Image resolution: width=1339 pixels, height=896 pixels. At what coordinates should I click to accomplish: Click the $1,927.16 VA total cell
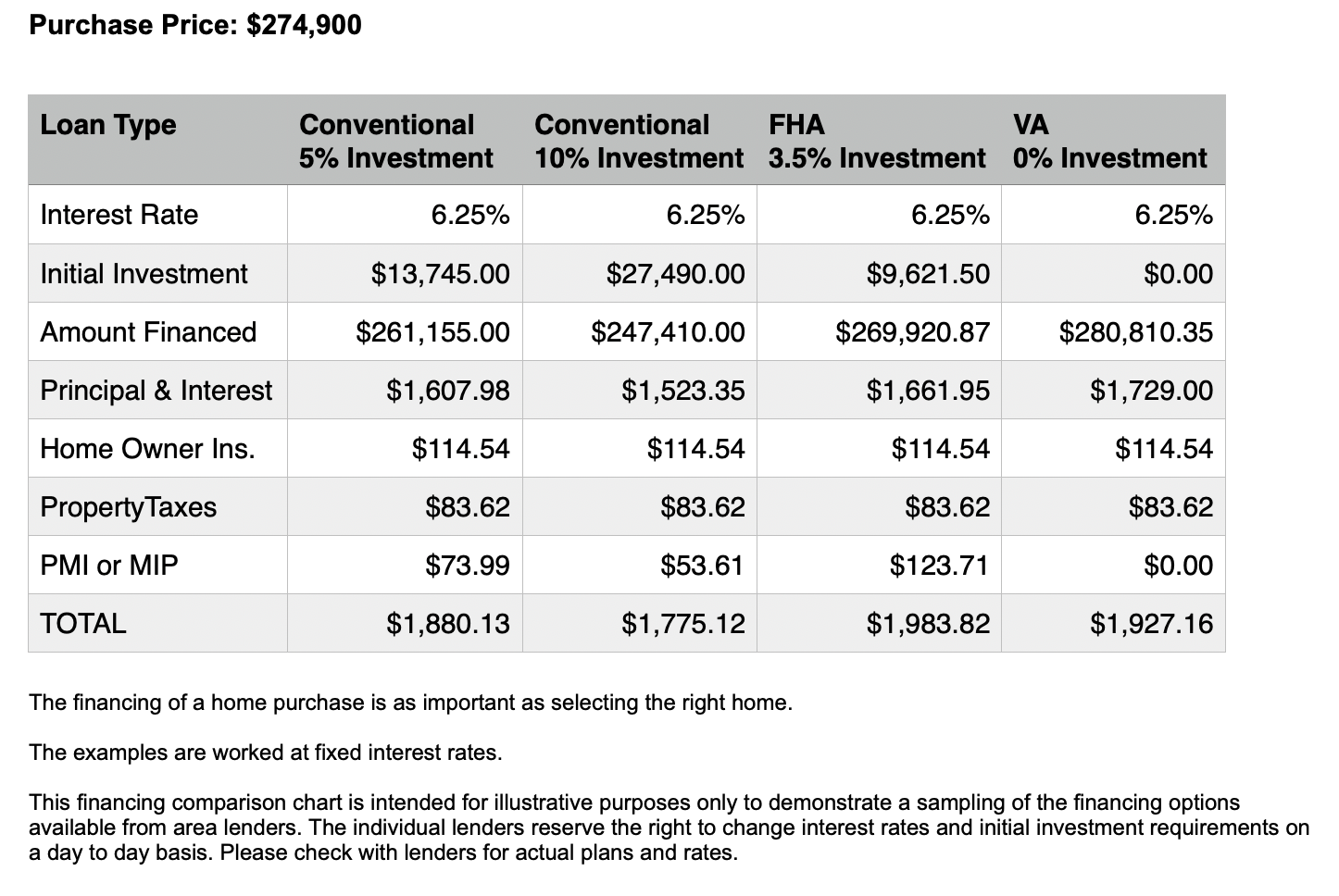[x=1151, y=624]
